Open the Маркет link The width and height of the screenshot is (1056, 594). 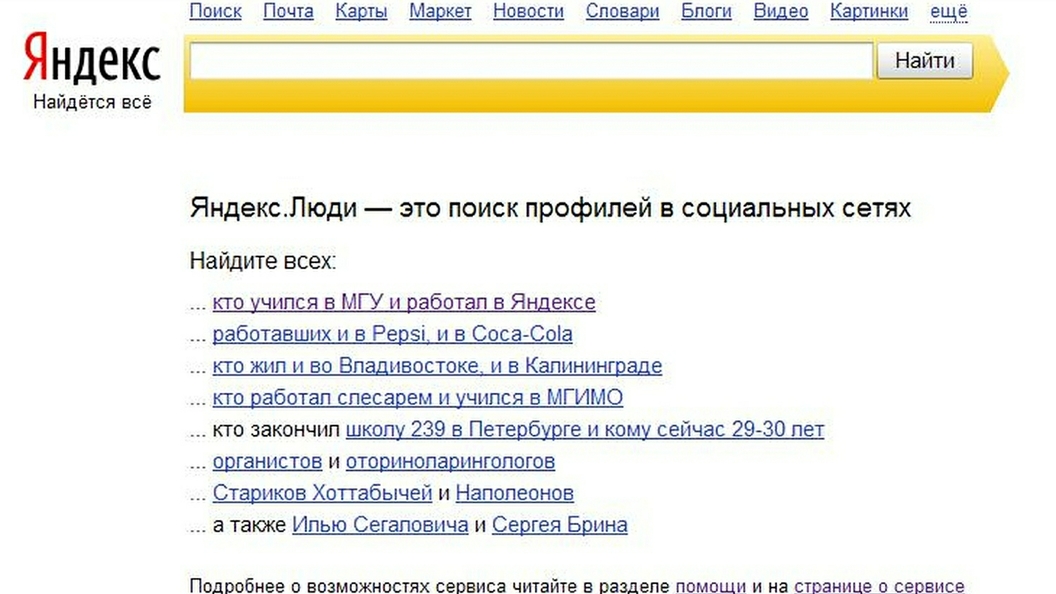click(440, 11)
